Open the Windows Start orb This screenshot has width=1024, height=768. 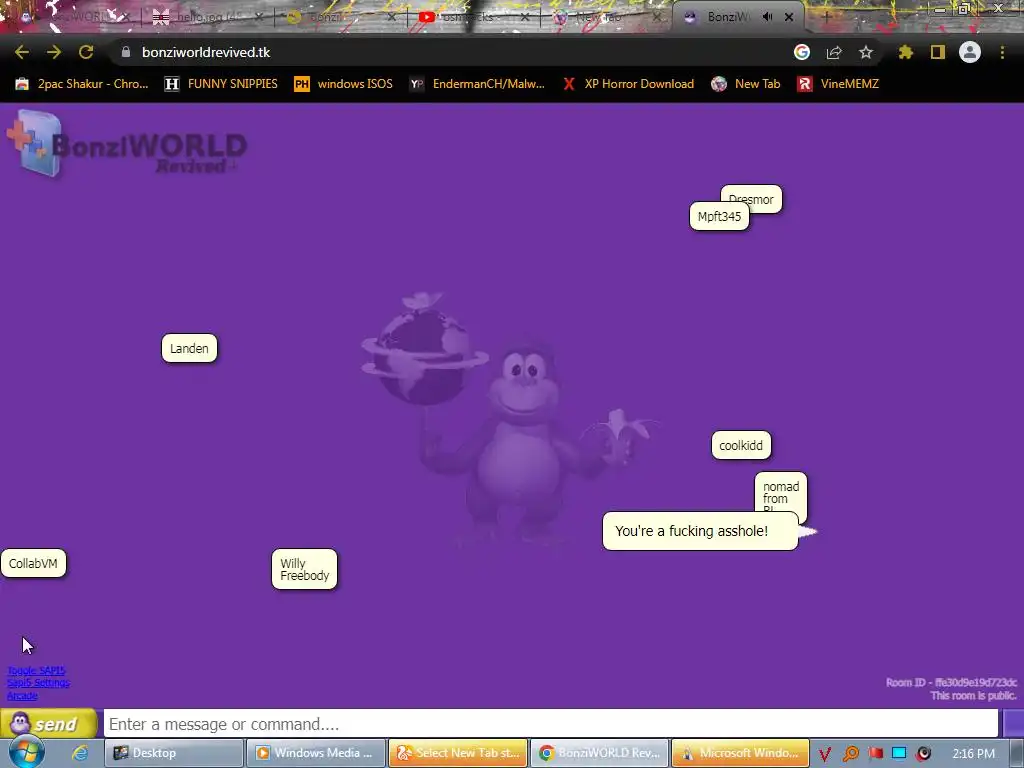26,752
